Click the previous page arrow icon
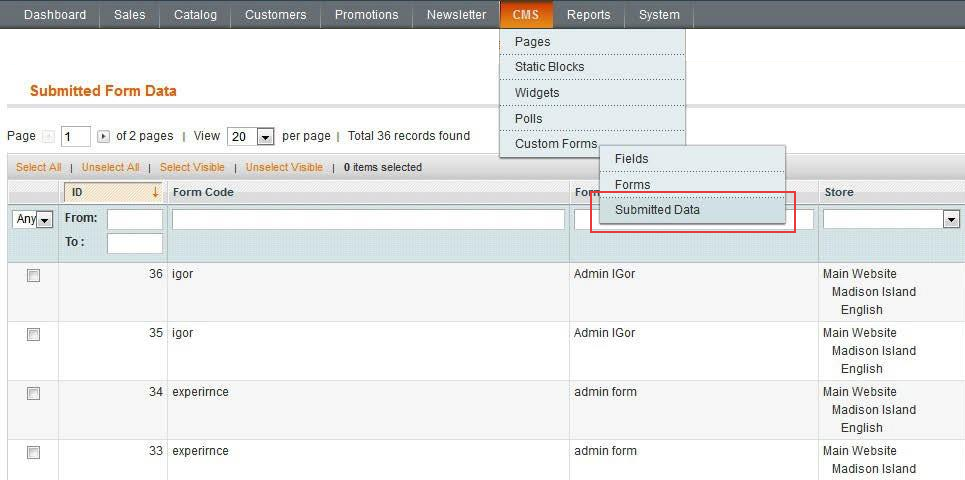The image size is (965, 480). click(49, 137)
